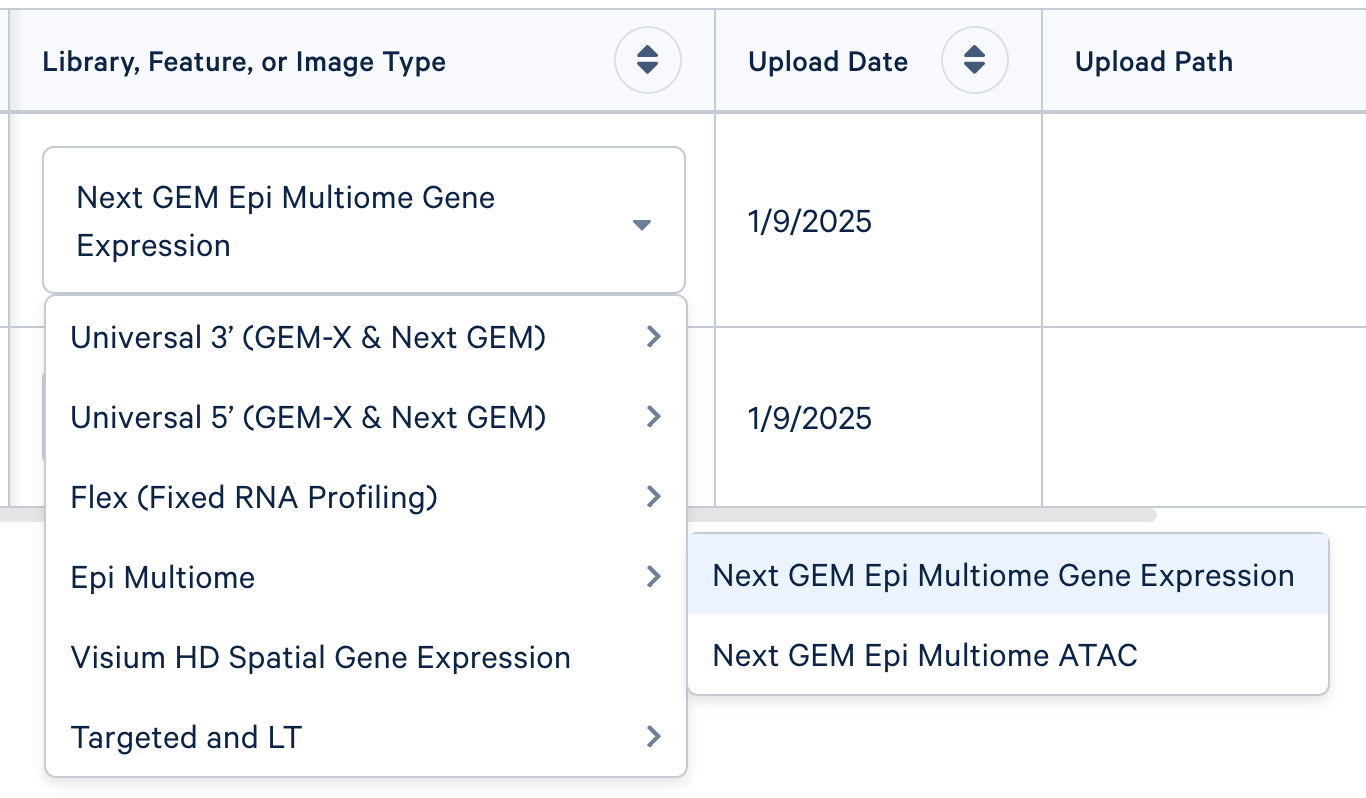This screenshot has height=798, width=1366.
Task: Select the Flex (Fixed RNA Profiling) option
Action: pyautogui.click(x=253, y=497)
